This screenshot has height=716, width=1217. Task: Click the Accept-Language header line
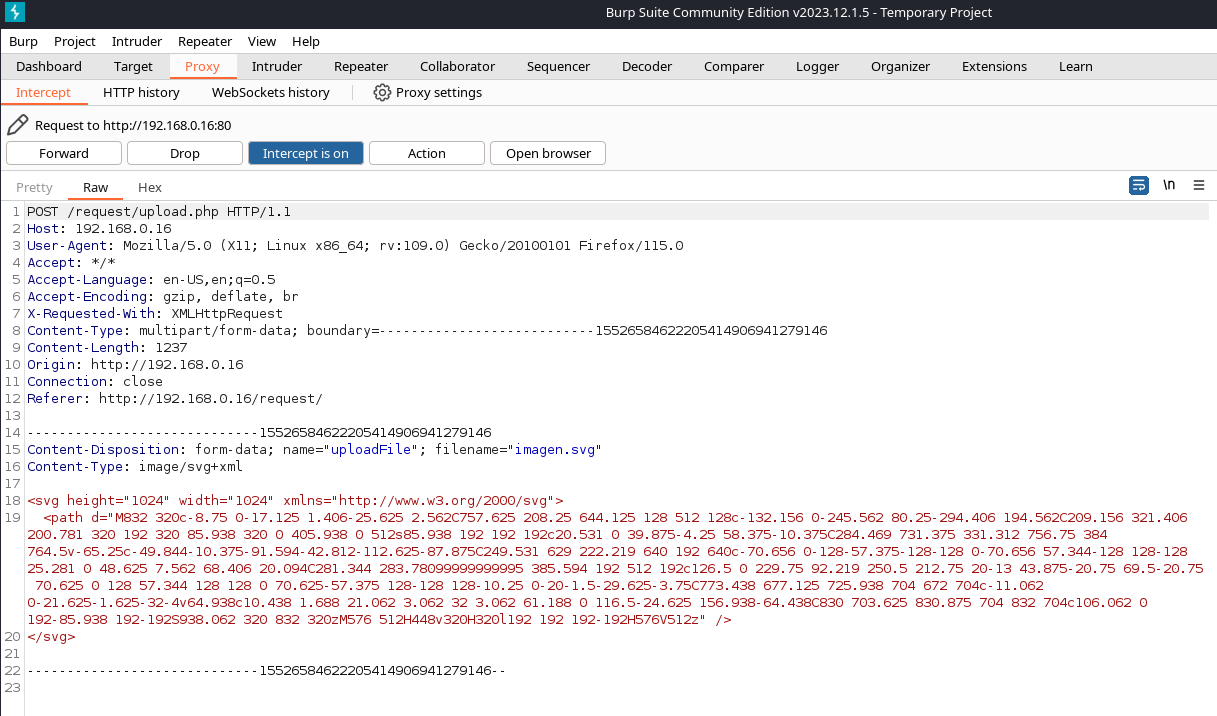click(x=151, y=279)
